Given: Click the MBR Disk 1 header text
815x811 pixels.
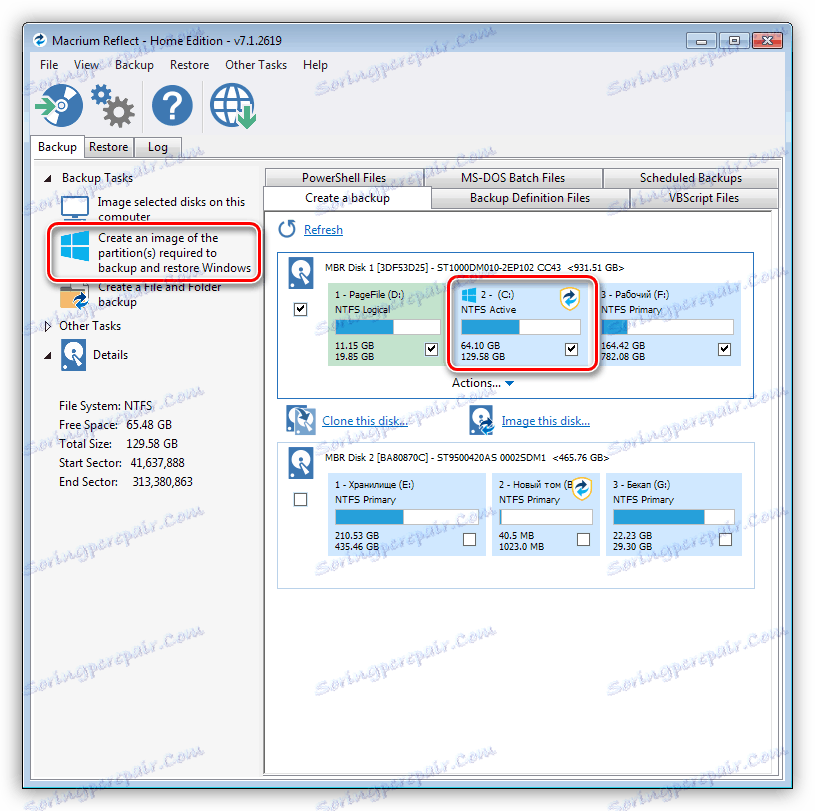Looking at the screenshot, I should coord(474,268).
